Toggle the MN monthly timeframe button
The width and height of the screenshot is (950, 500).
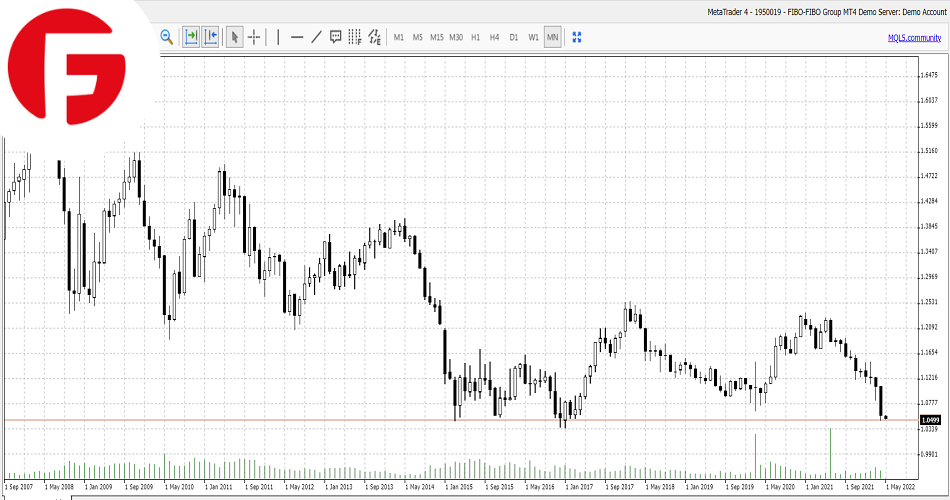(552, 37)
